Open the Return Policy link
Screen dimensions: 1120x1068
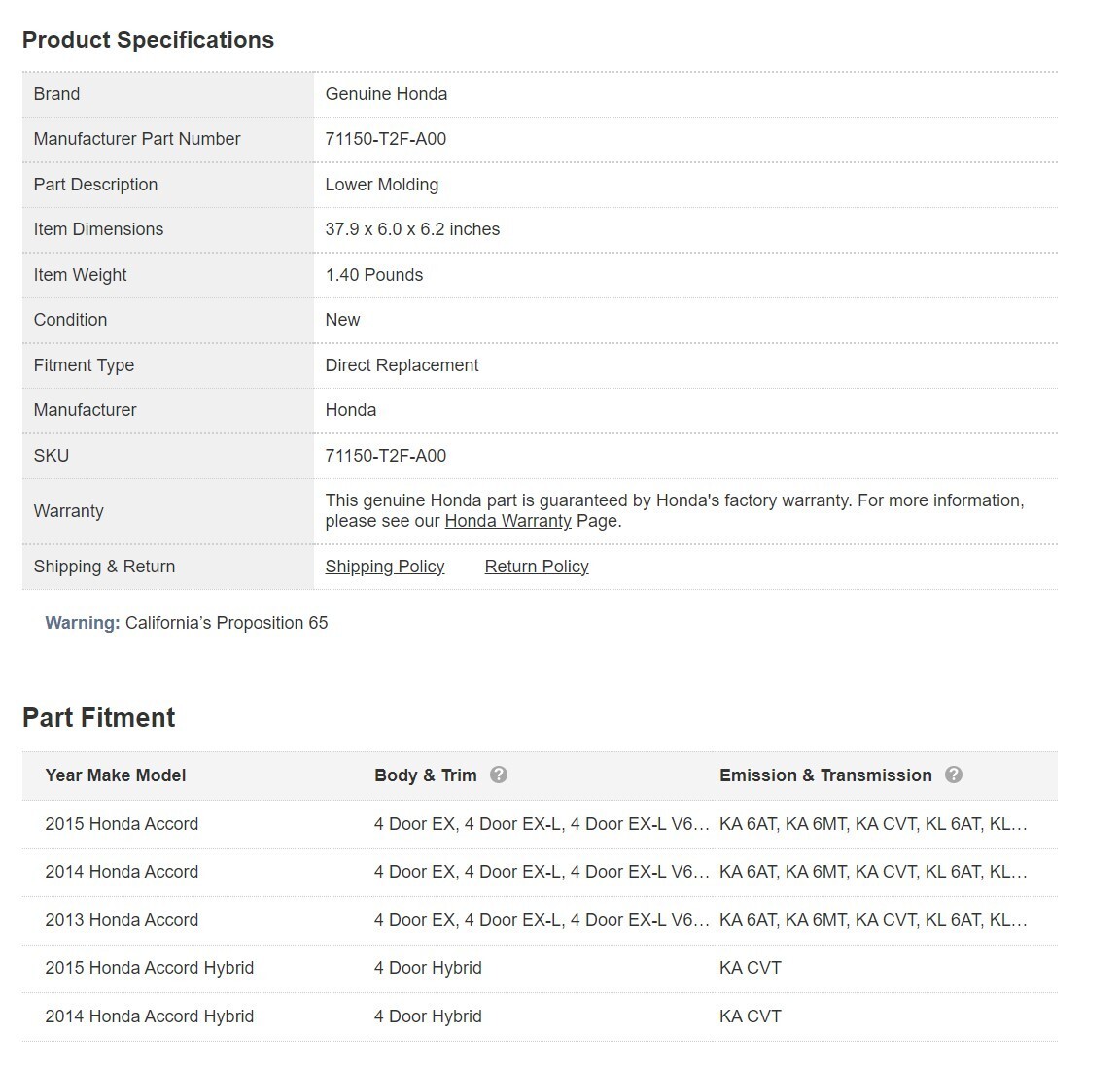pyautogui.click(x=536, y=567)
